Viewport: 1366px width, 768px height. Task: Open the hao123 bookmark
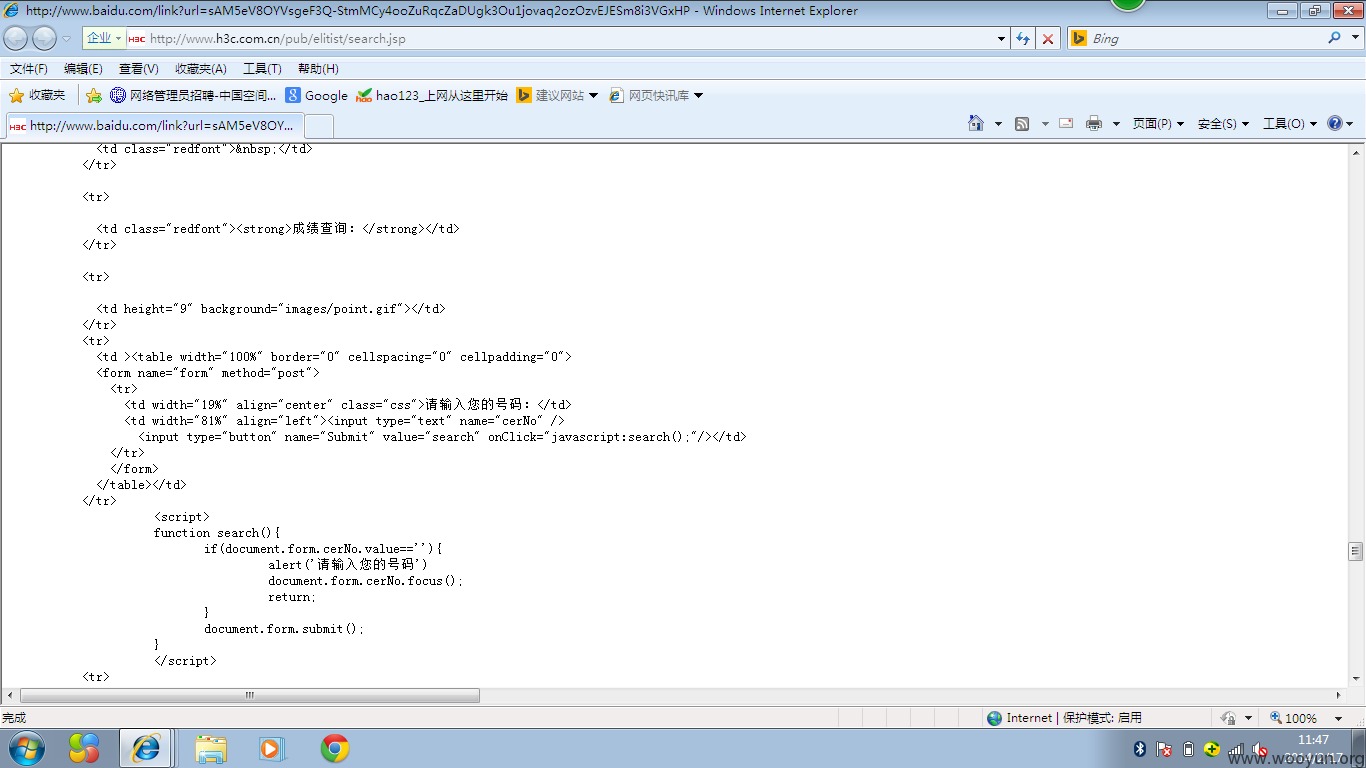click(x=432, y=95)
